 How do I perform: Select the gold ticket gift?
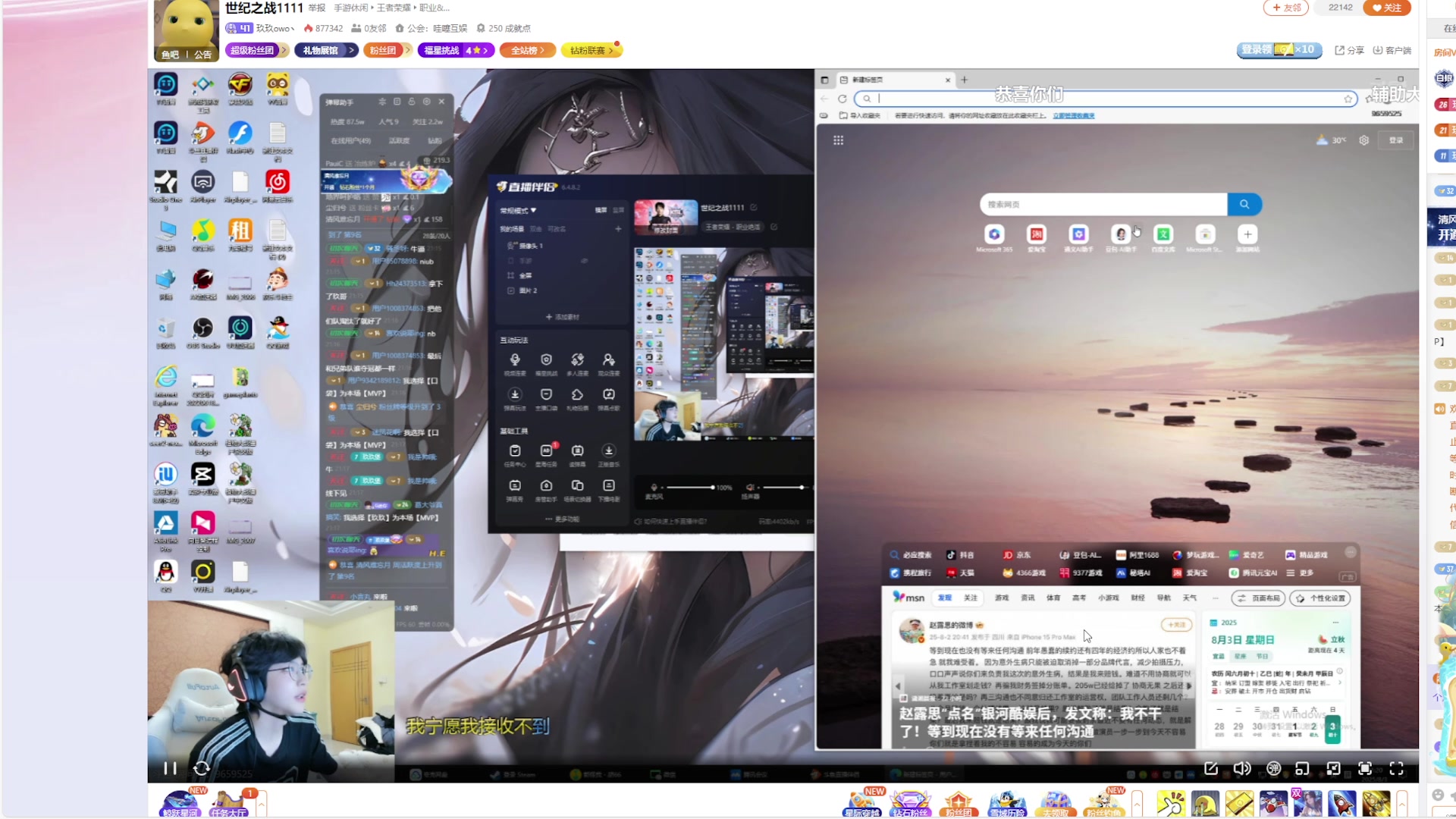click(1239, 803)
